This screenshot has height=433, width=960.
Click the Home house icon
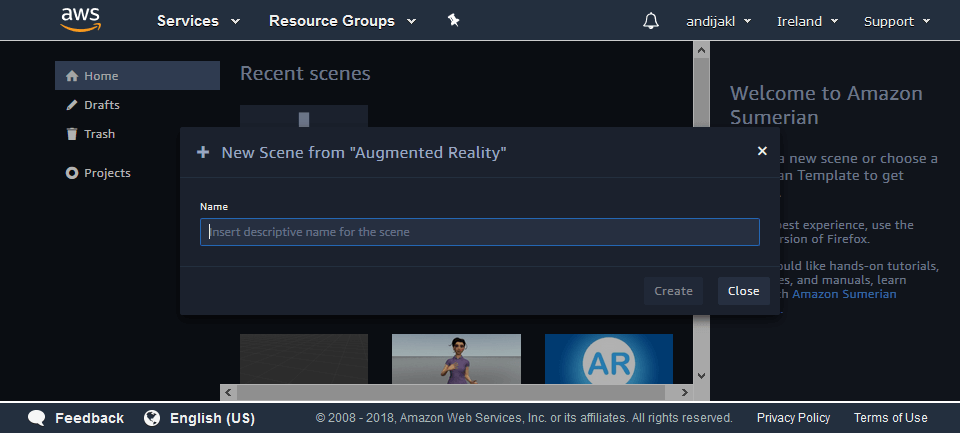[72, 76]
